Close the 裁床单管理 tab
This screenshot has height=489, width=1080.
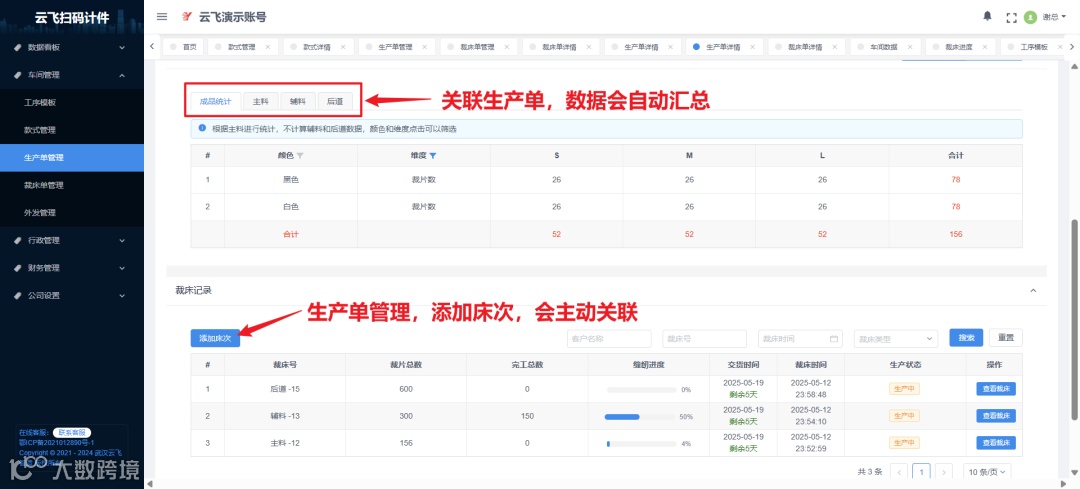click(x=506, y=47)
